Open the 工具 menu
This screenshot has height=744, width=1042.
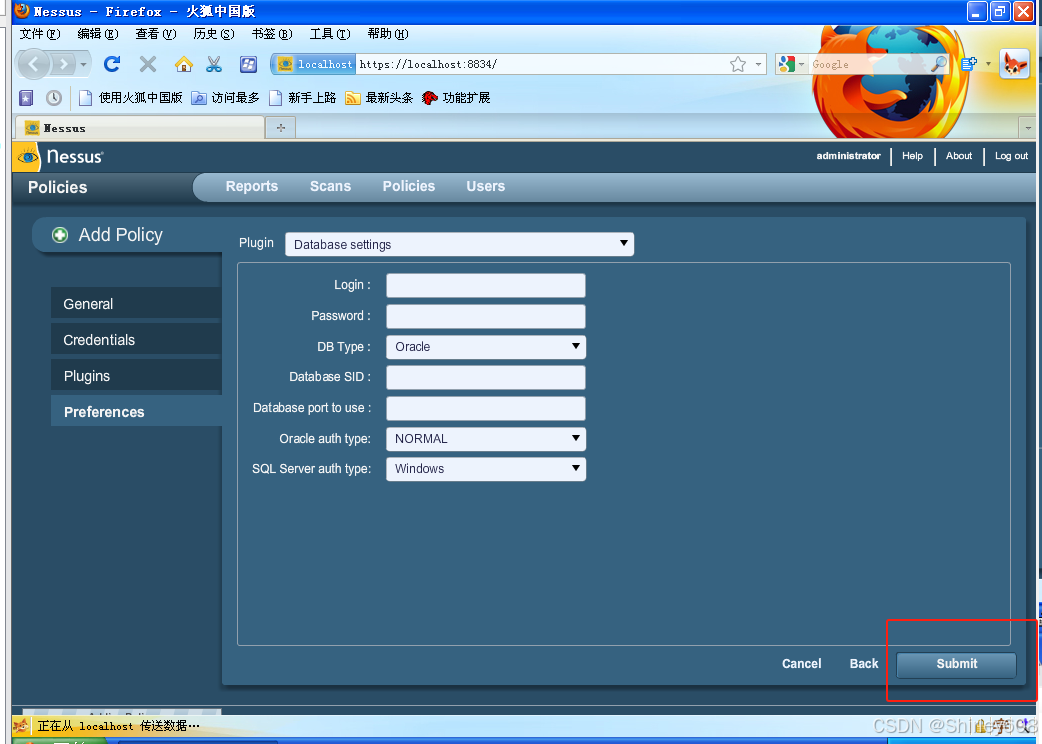(330, 34)
